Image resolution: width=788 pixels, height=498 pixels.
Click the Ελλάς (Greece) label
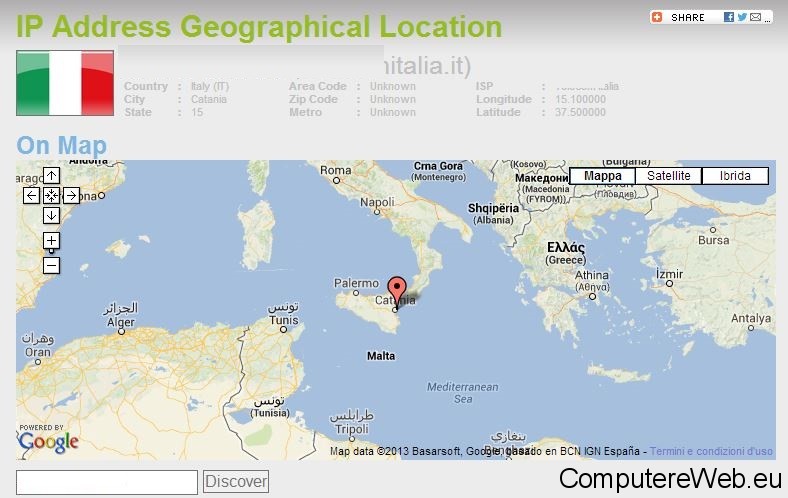[x=566, y=253]
